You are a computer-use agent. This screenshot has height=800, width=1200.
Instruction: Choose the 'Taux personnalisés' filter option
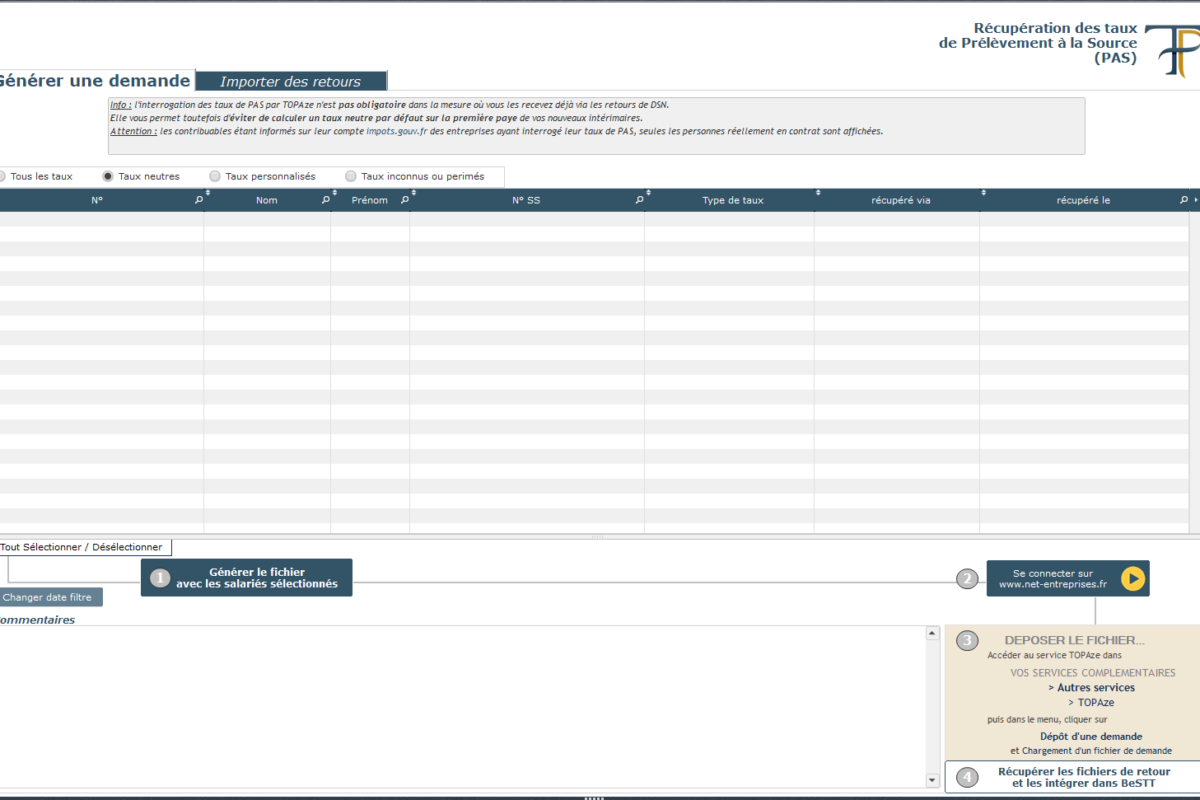(x=215, y=176)
